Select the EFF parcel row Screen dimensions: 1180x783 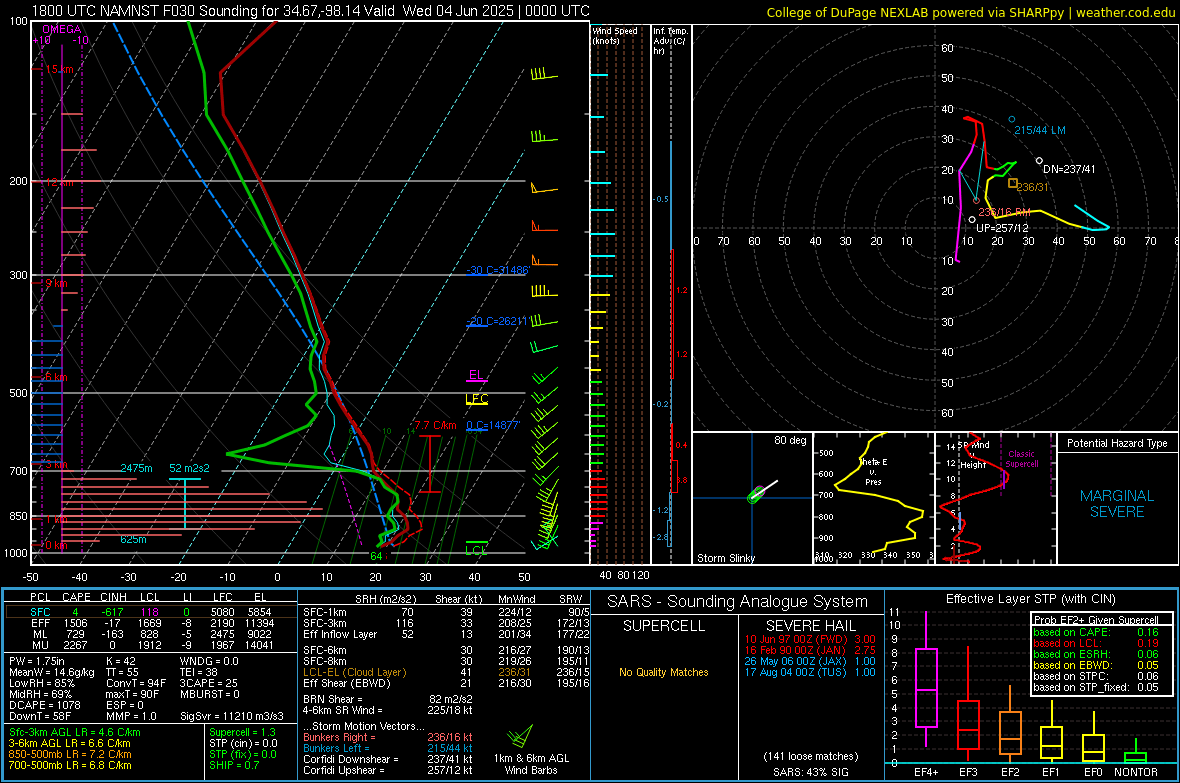(x=151, y=623)
